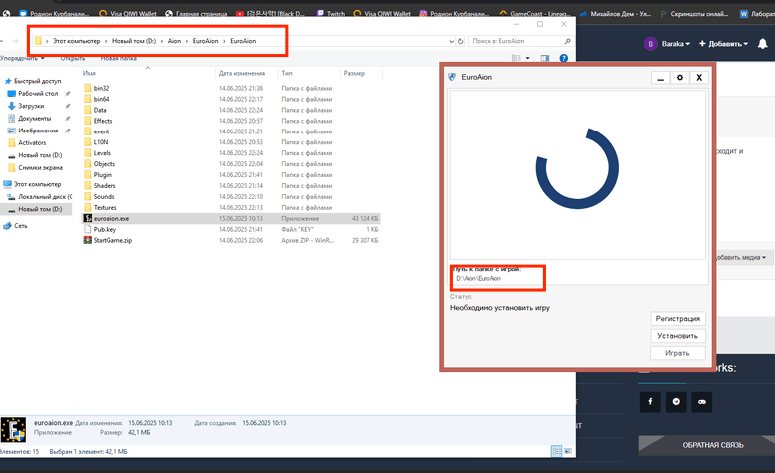Open the Baraka user dropdown
Screen dimensions: 775x473
[x=667, y=44]
